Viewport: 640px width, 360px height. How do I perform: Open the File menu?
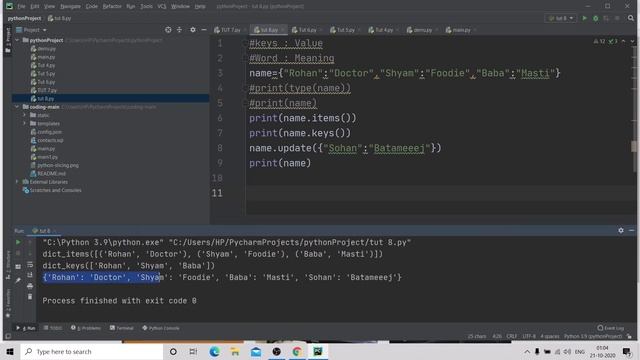[21, 7]
